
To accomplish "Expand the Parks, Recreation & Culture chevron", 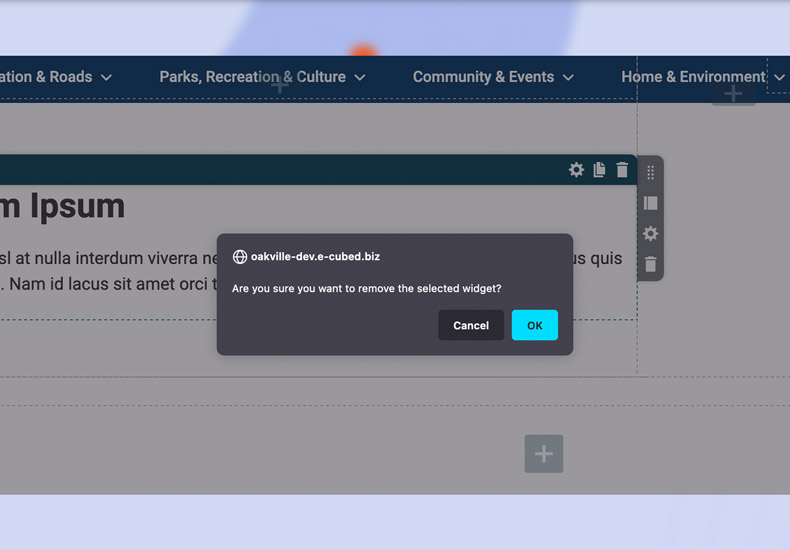I will tap(360, 78).
